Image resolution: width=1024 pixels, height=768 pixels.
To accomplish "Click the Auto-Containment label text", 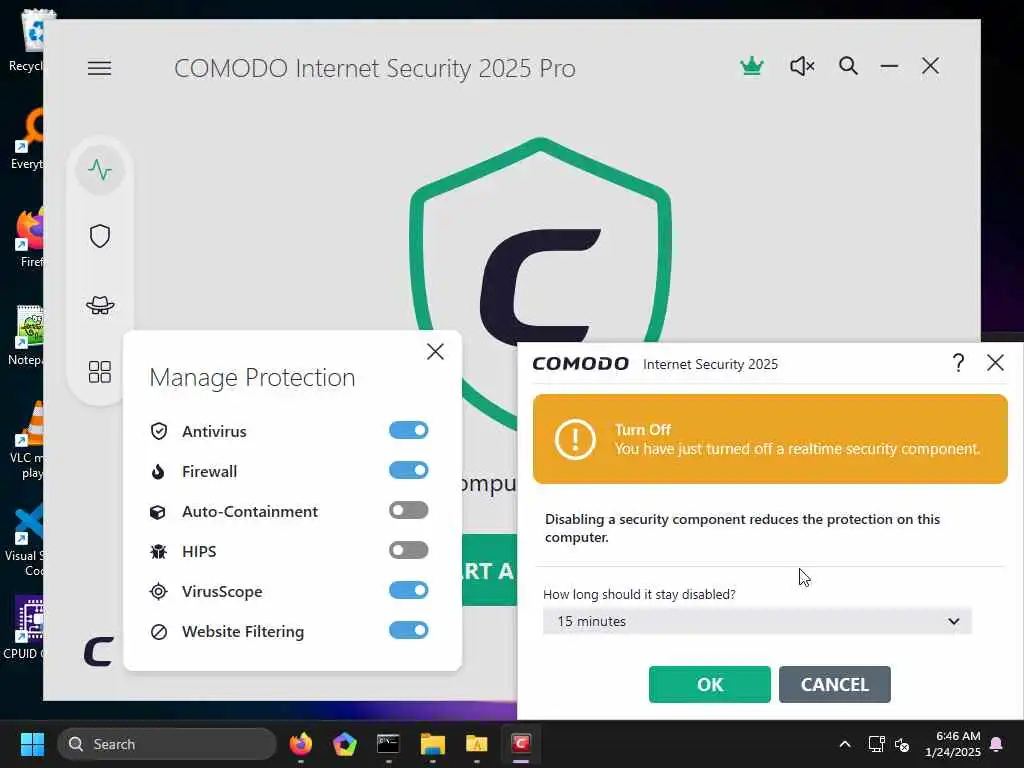I will 250,512.
